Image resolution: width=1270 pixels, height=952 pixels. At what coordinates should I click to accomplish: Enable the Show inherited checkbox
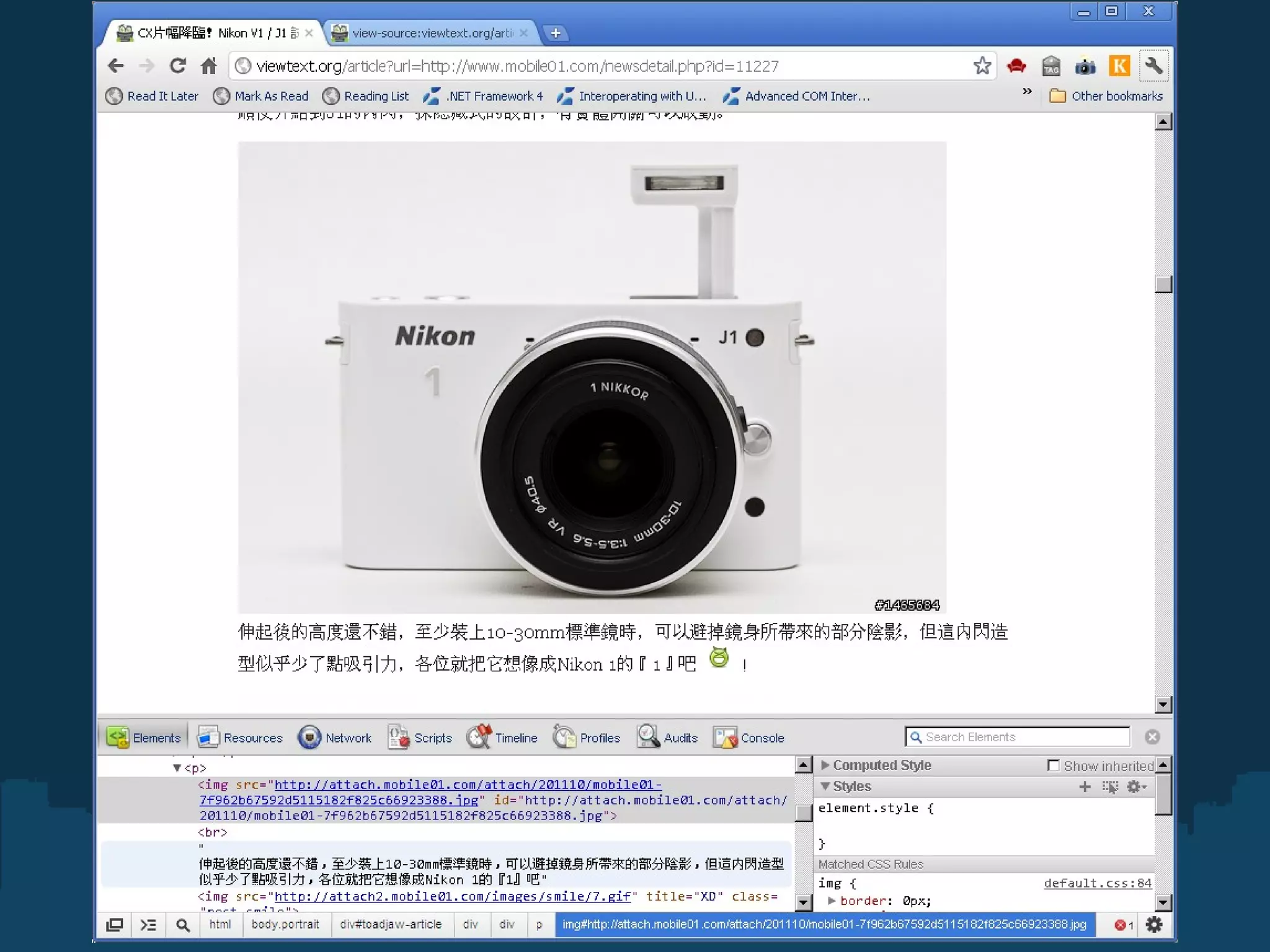pos(1053,765)
